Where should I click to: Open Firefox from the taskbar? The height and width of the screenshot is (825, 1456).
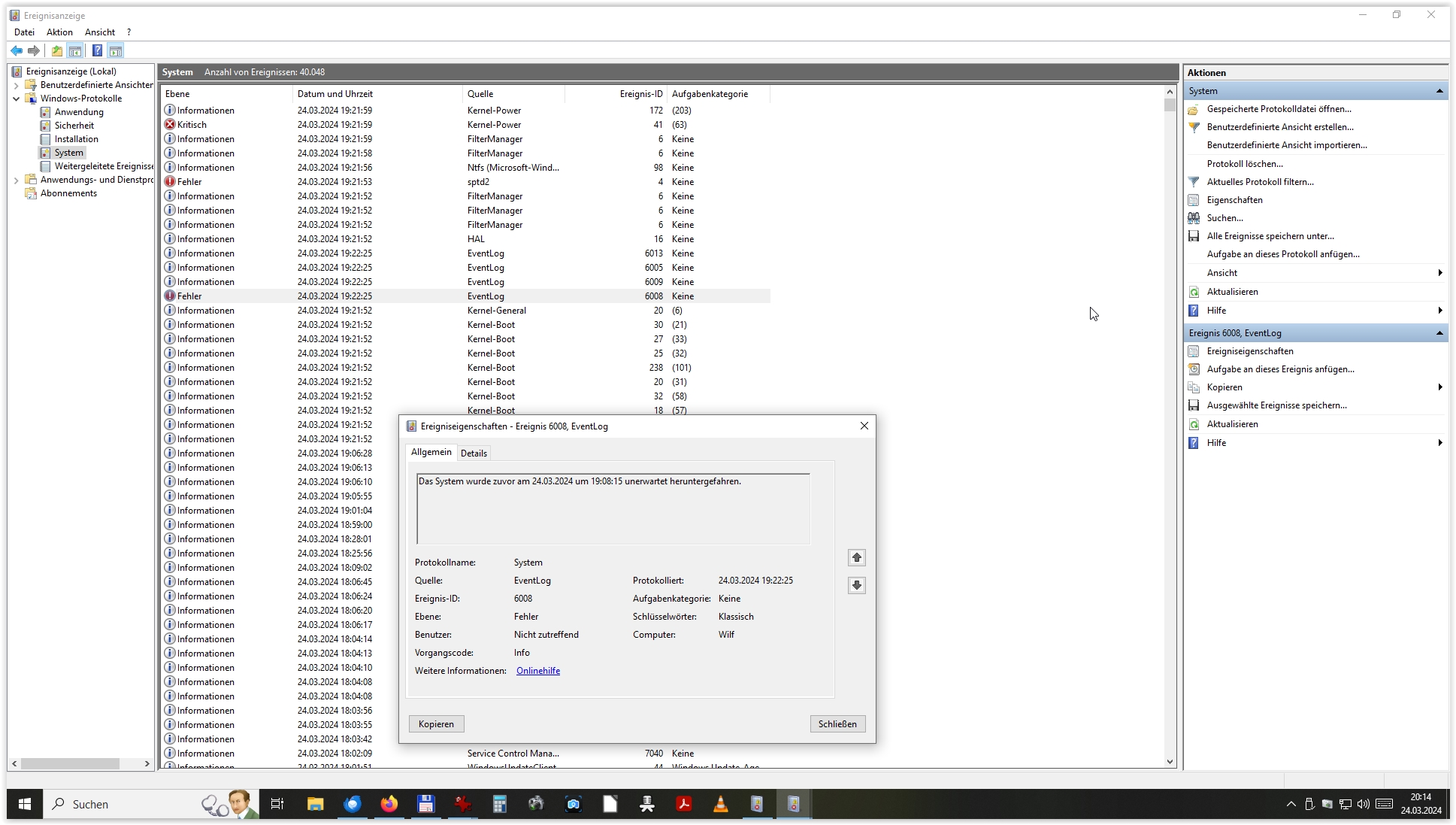(389, 804)
